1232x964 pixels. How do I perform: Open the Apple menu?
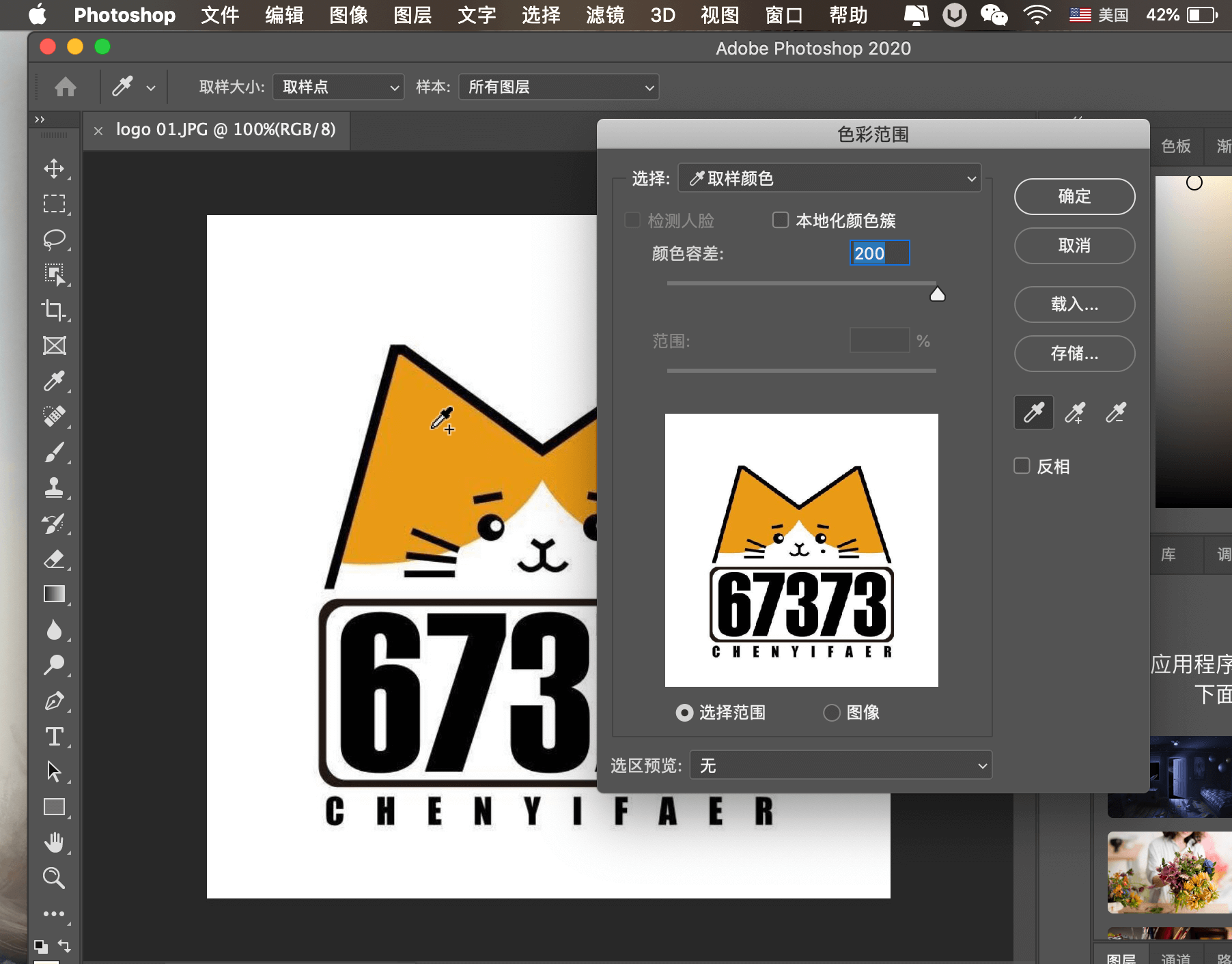tap(38, 14)
